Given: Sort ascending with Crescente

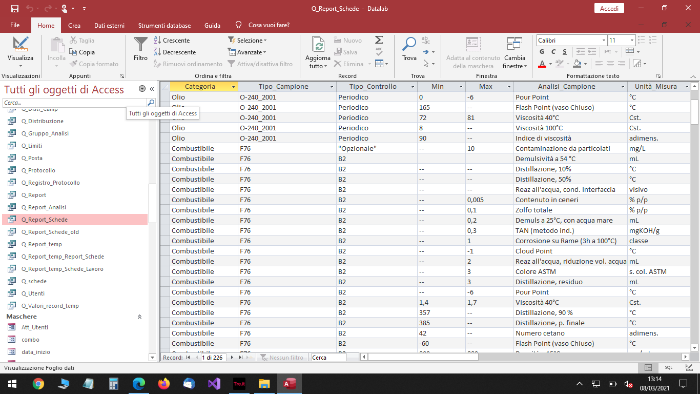Looking at the screenshot, I should [172, 40].
